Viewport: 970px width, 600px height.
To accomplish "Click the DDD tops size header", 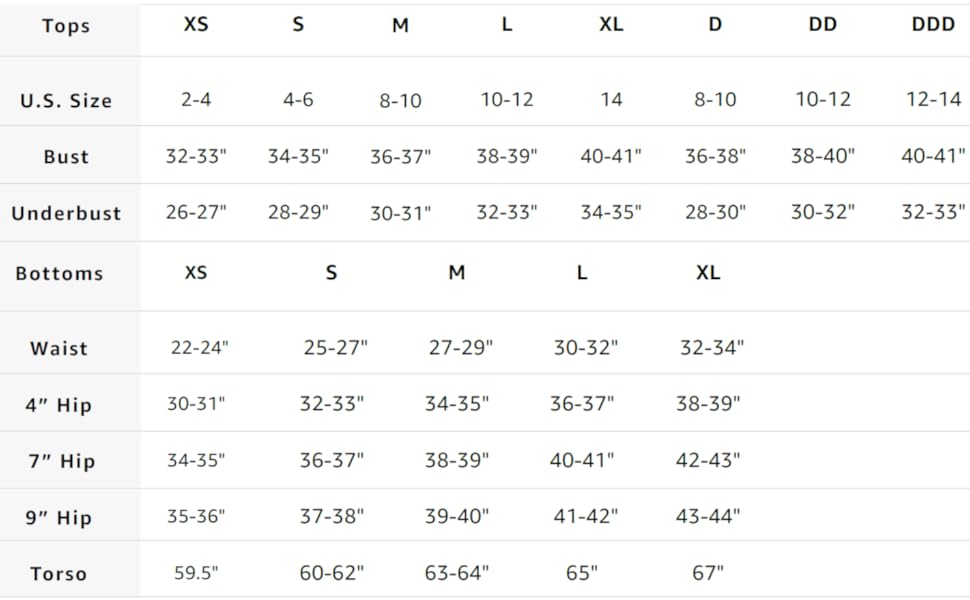I will [x=933, y=24].
